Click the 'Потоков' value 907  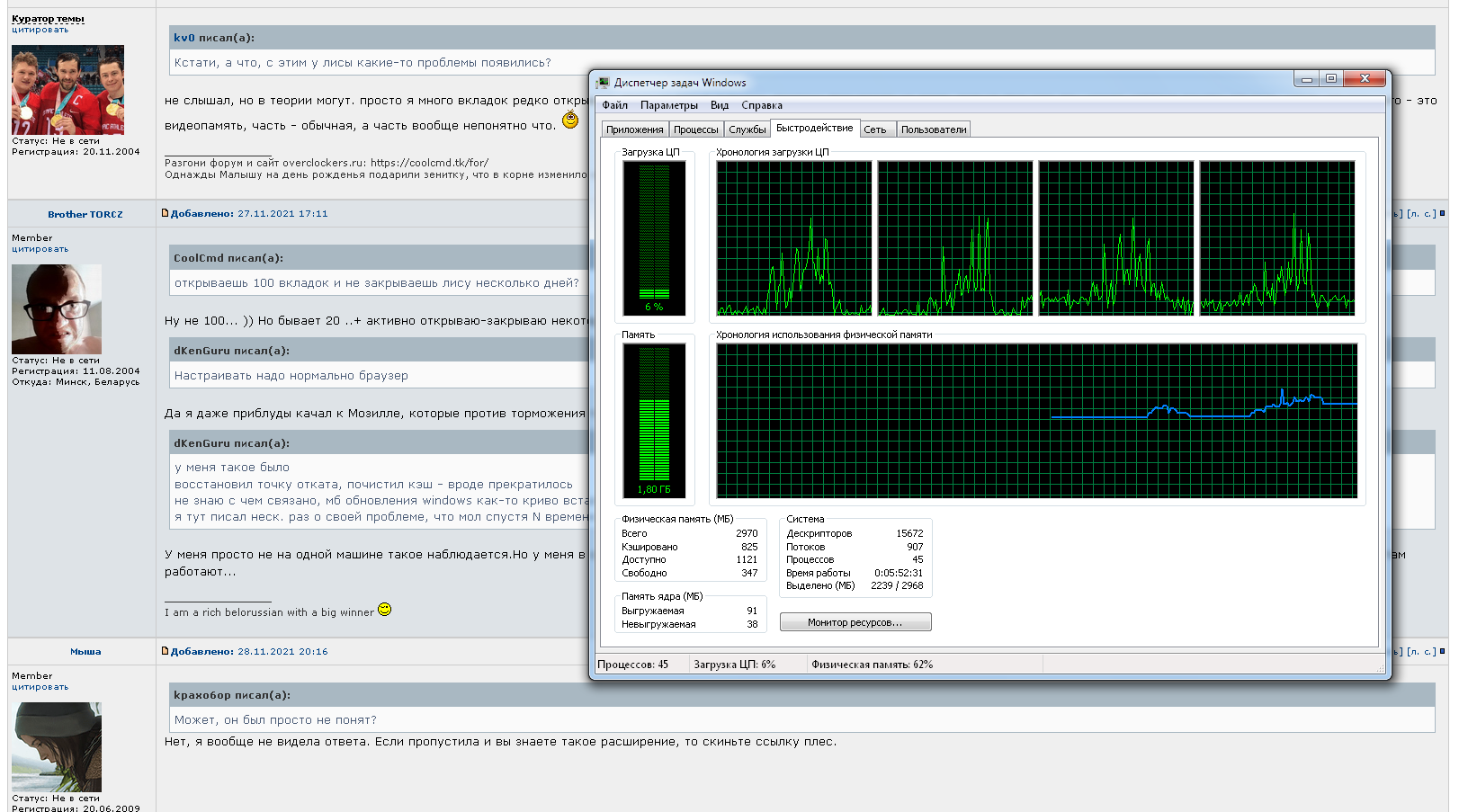(915, 547)
